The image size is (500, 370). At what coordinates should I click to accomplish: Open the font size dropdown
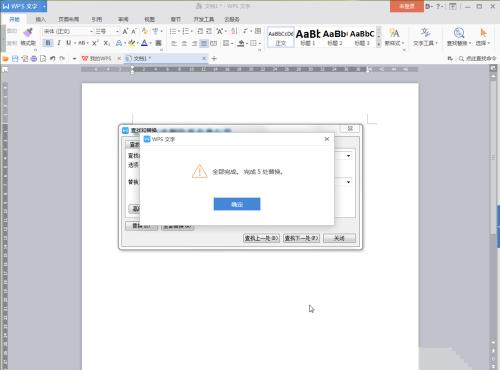[117, 31]
